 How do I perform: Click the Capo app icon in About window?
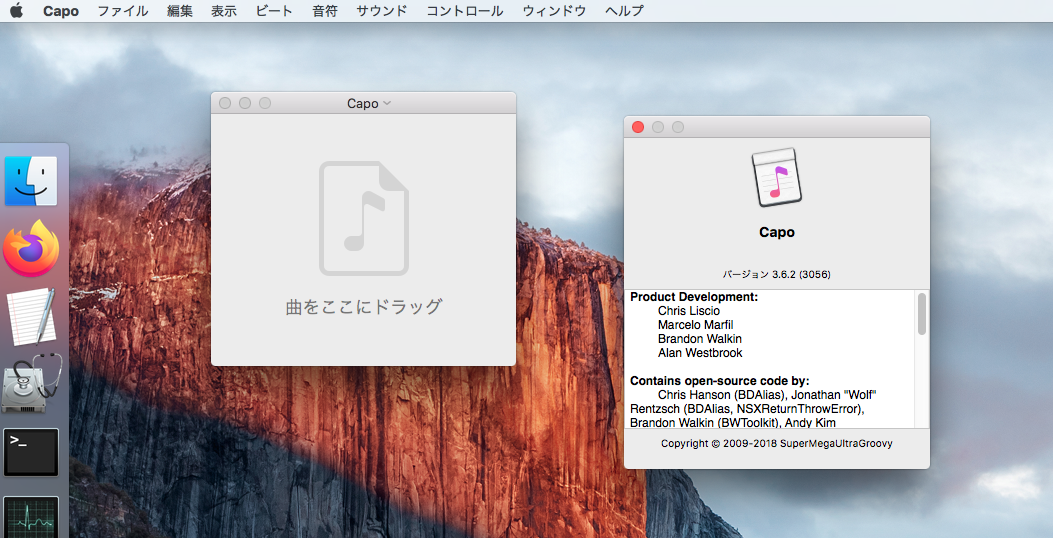(x=777, y=179)
